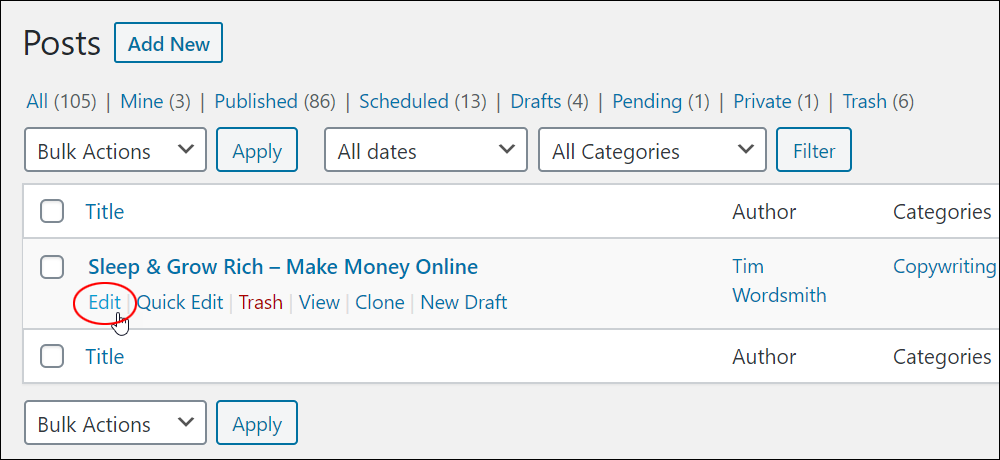
Task: Click the top Apply button
Action: [257, 150]
